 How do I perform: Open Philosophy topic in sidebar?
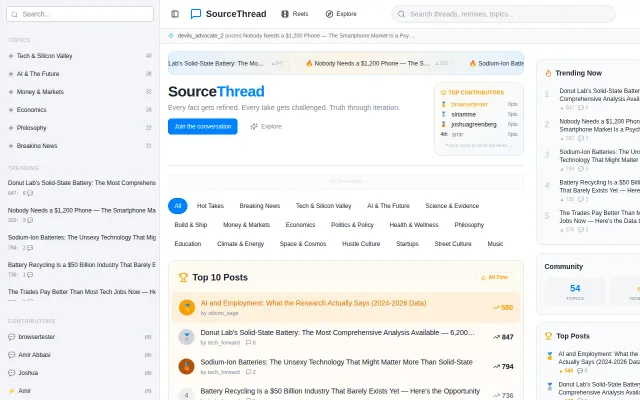click(x=80, y=127)
